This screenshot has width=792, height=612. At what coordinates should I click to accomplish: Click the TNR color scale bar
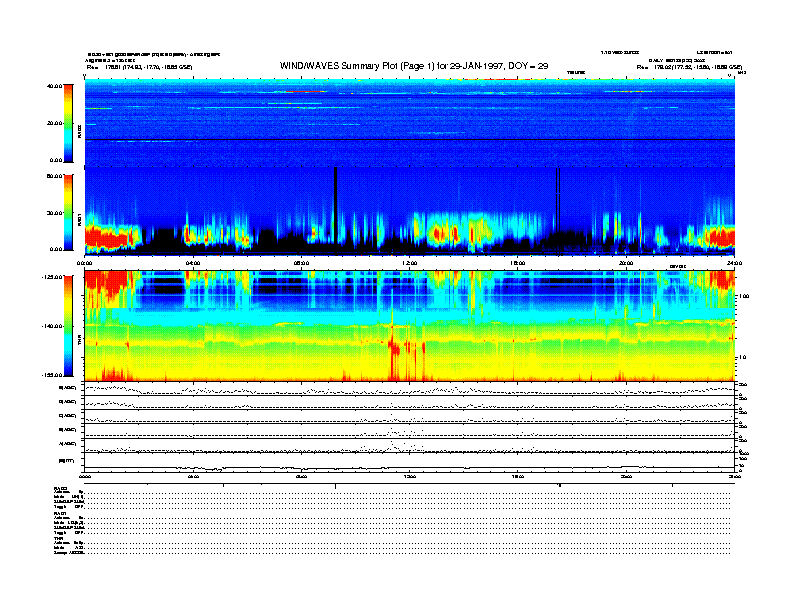click(68, 326)
